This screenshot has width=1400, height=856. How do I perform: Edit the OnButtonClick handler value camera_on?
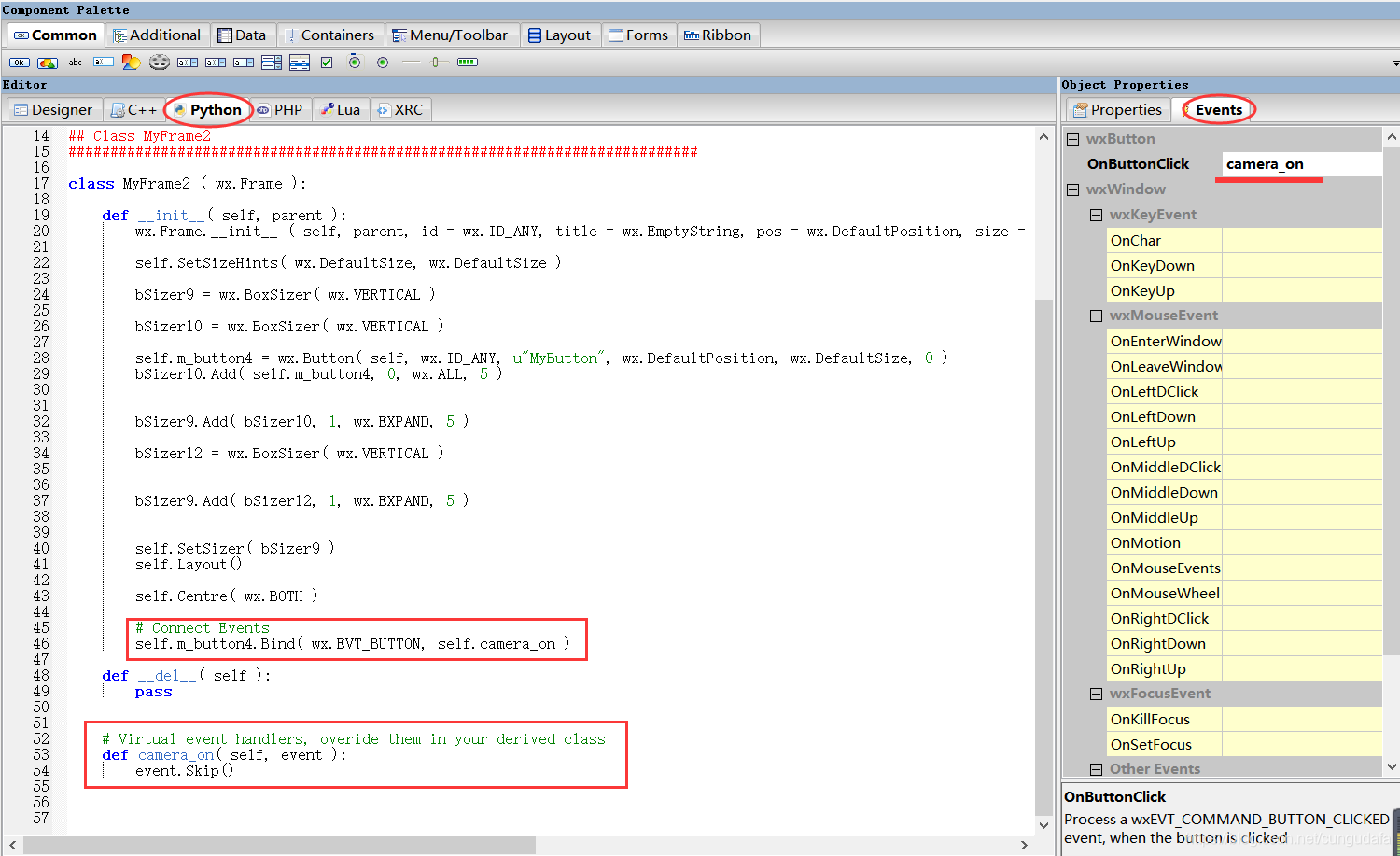pyautogui.click(x=1302, y=164)
